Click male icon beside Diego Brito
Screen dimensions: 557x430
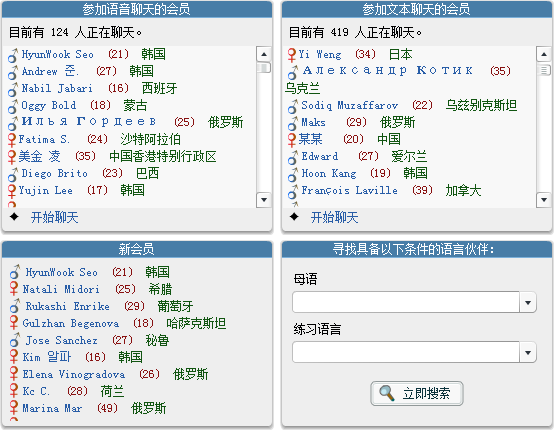click(x=13, y=174)
